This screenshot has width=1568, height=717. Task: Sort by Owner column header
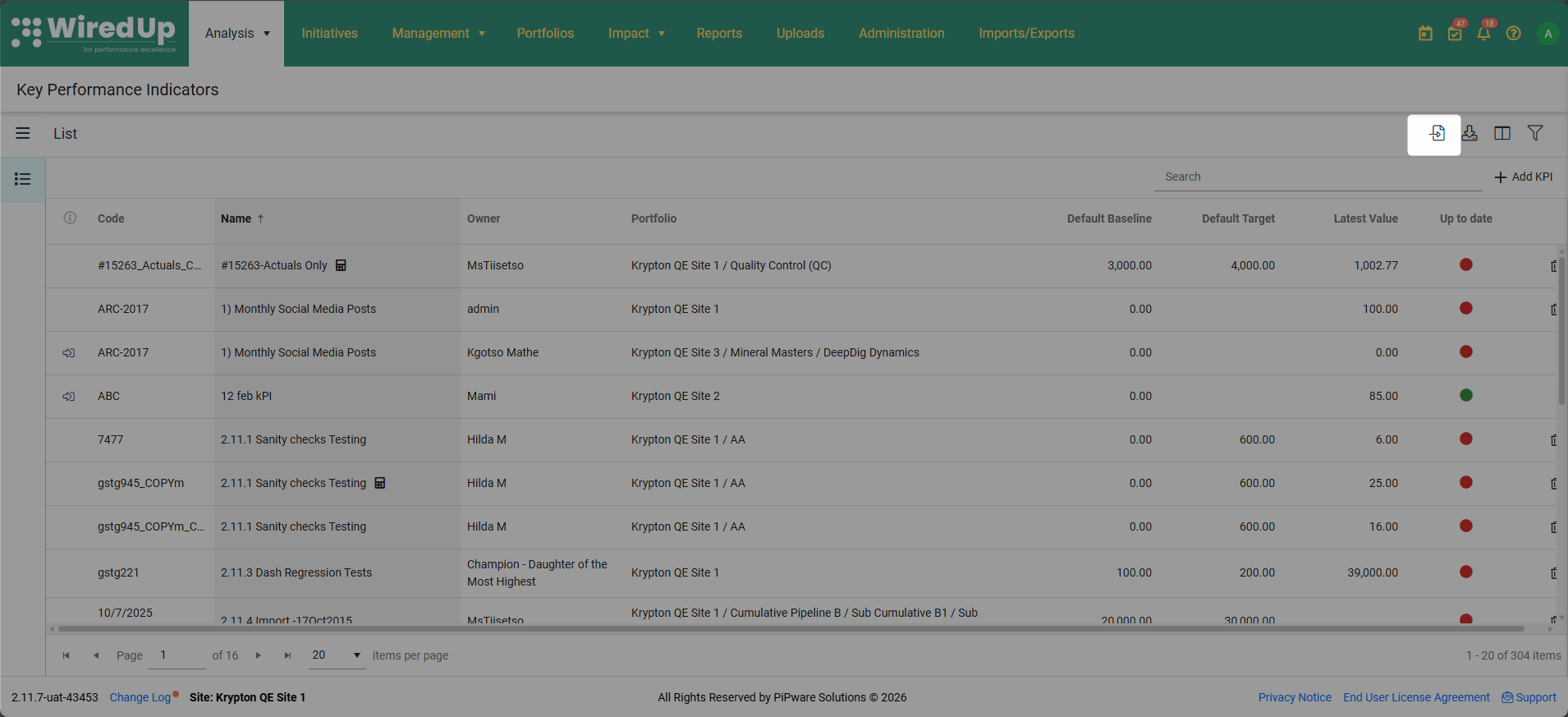[x=484, y=218]
